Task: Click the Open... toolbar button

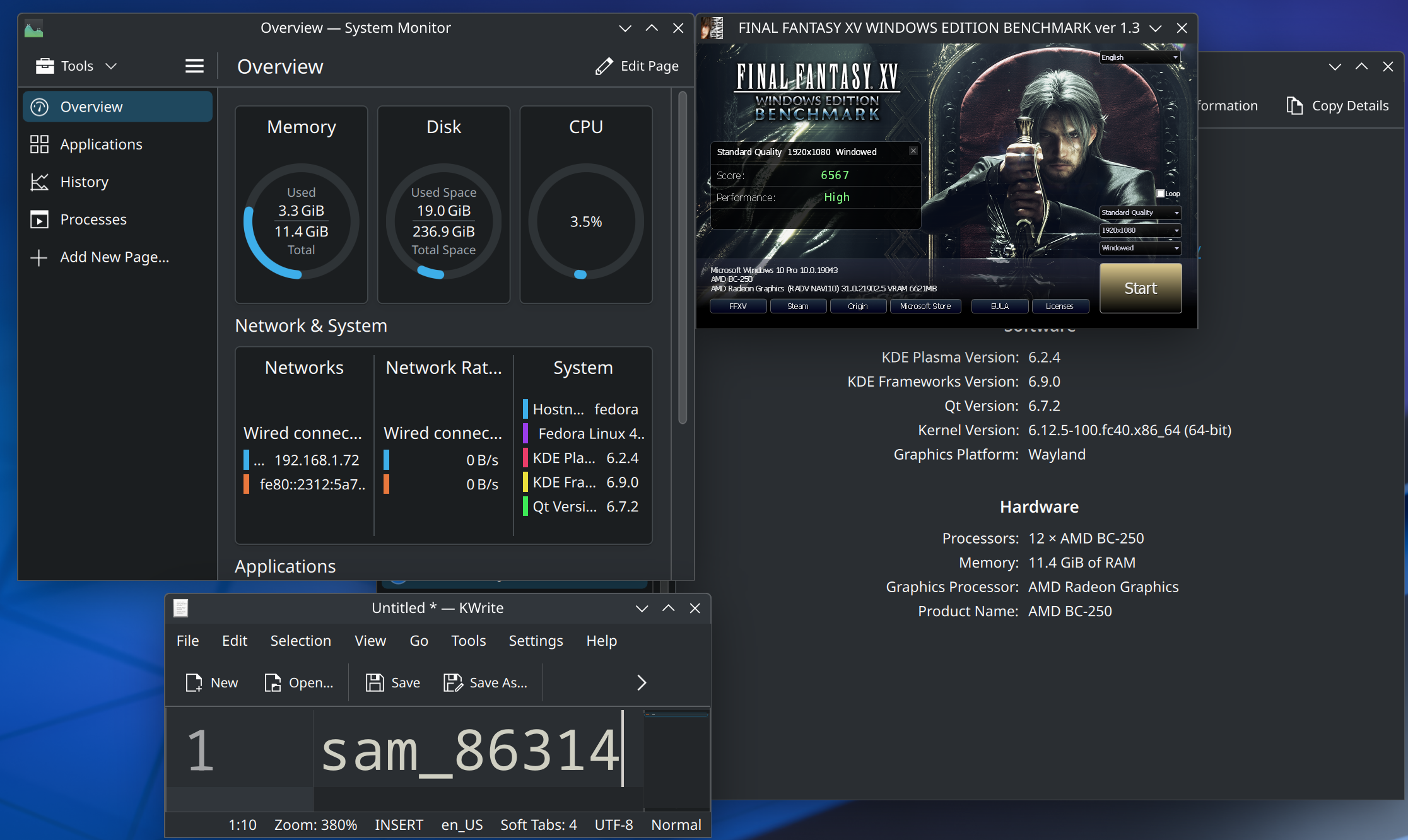Action: 298,682
